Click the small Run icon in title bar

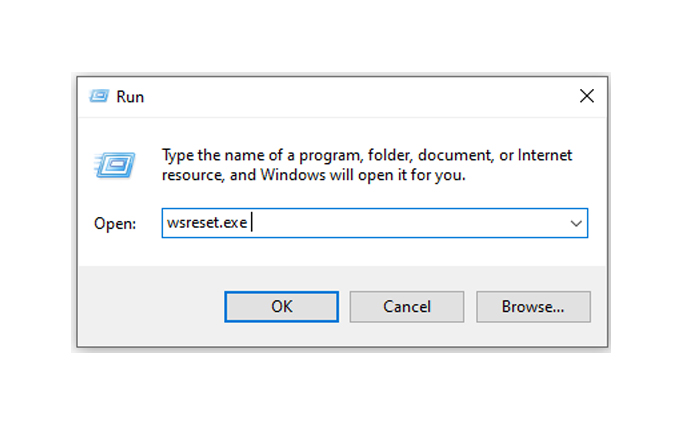[98, 96]
